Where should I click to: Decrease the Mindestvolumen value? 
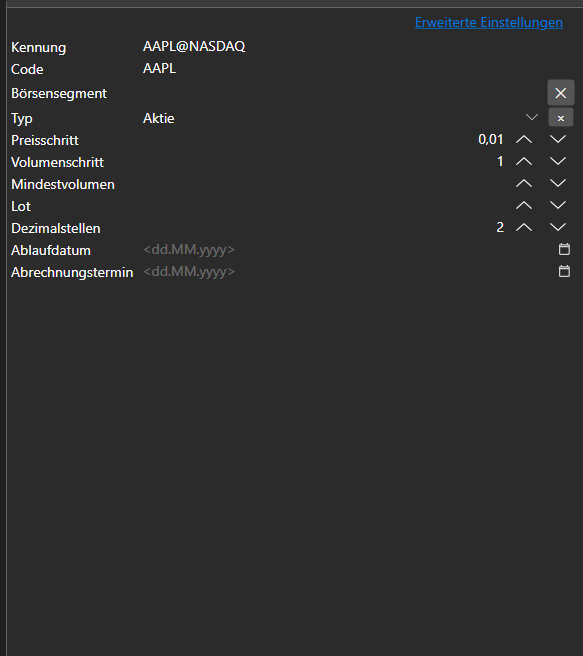point(558,184)
